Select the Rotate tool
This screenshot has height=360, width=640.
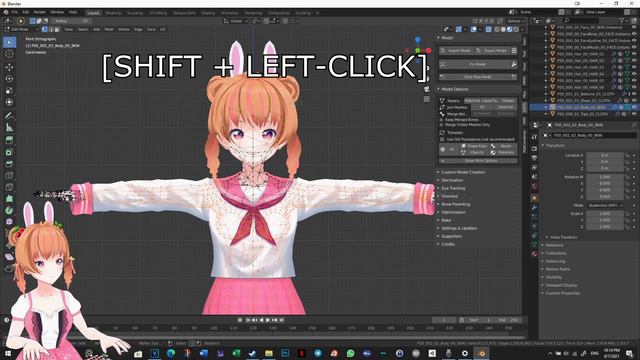9,79
